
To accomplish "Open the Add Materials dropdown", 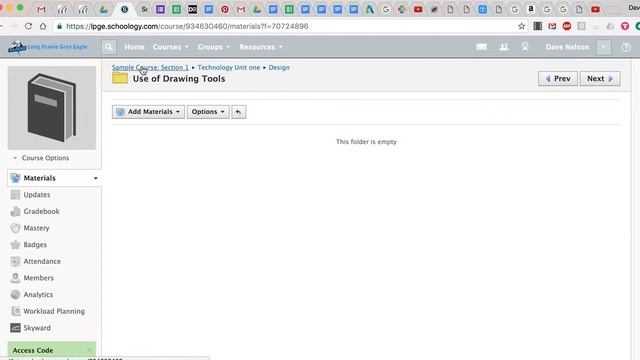I will pyautogui.click(x=148, y=112).
